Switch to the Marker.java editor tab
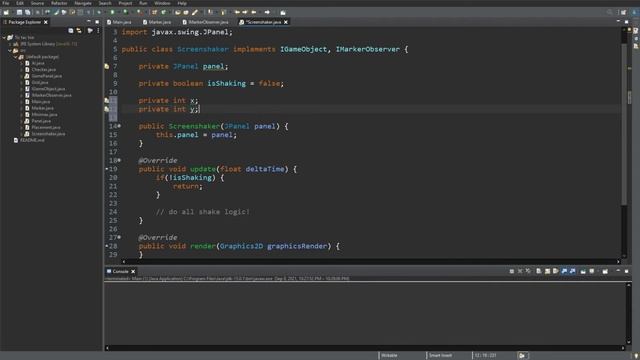The height and width of the screenshot is (360, 640). [157, 22]
